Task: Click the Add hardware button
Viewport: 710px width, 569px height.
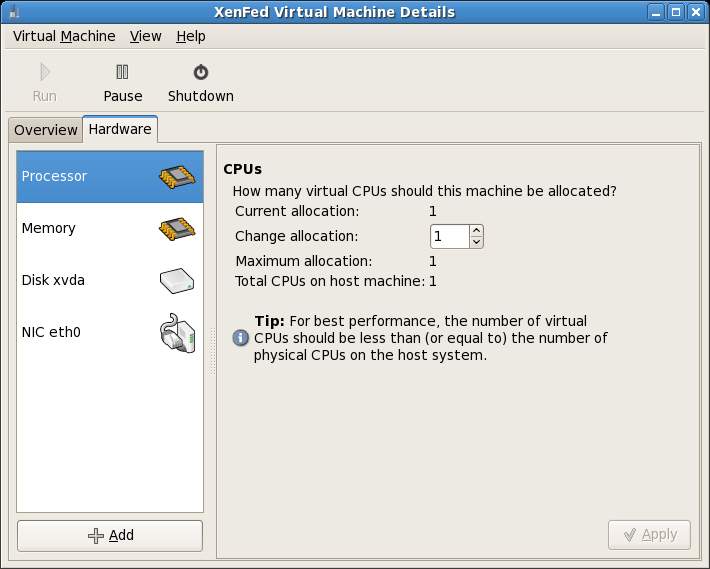Action: point(110,535)
